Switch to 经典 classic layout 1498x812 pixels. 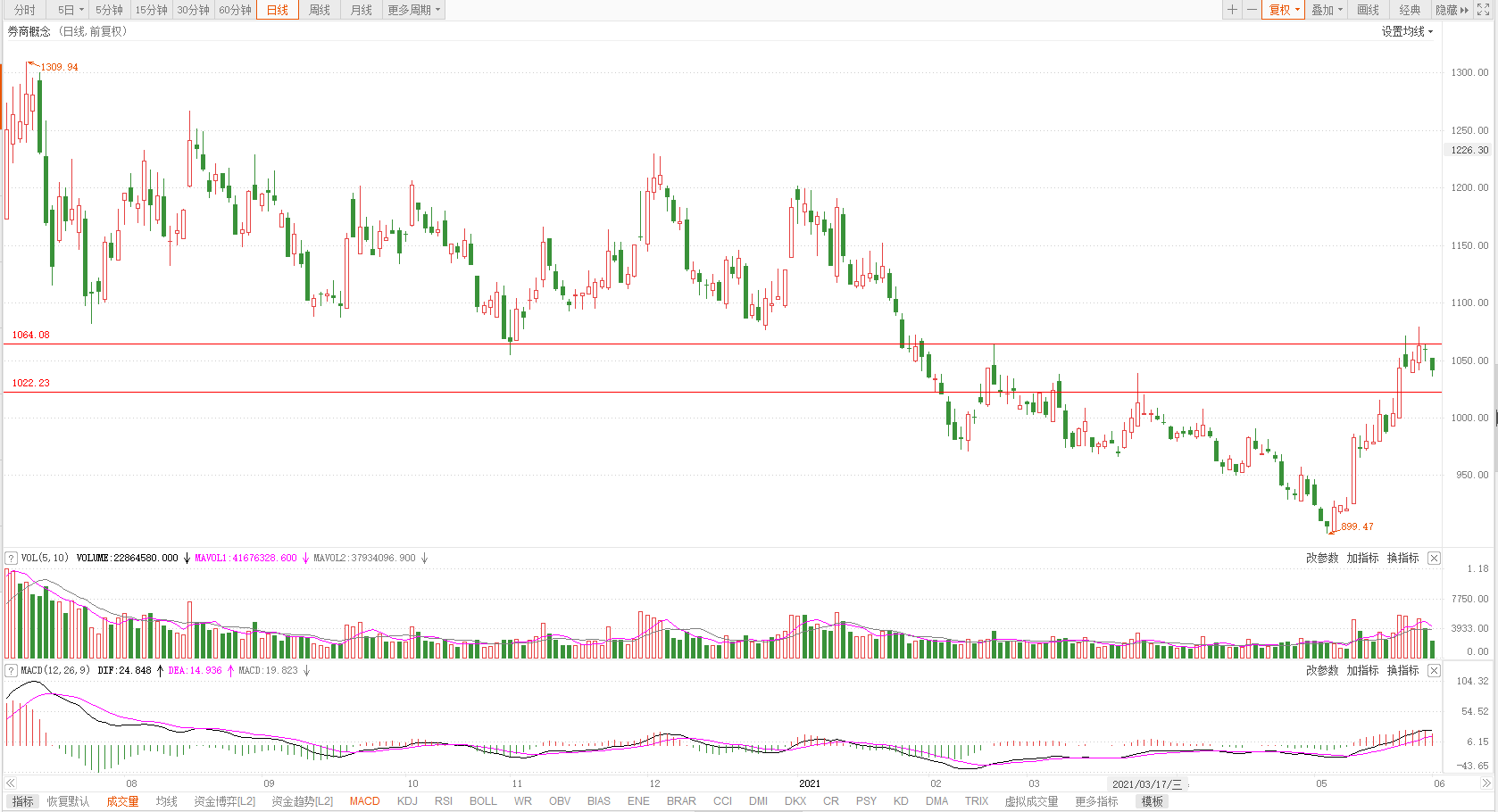(x=1410, y=10)
